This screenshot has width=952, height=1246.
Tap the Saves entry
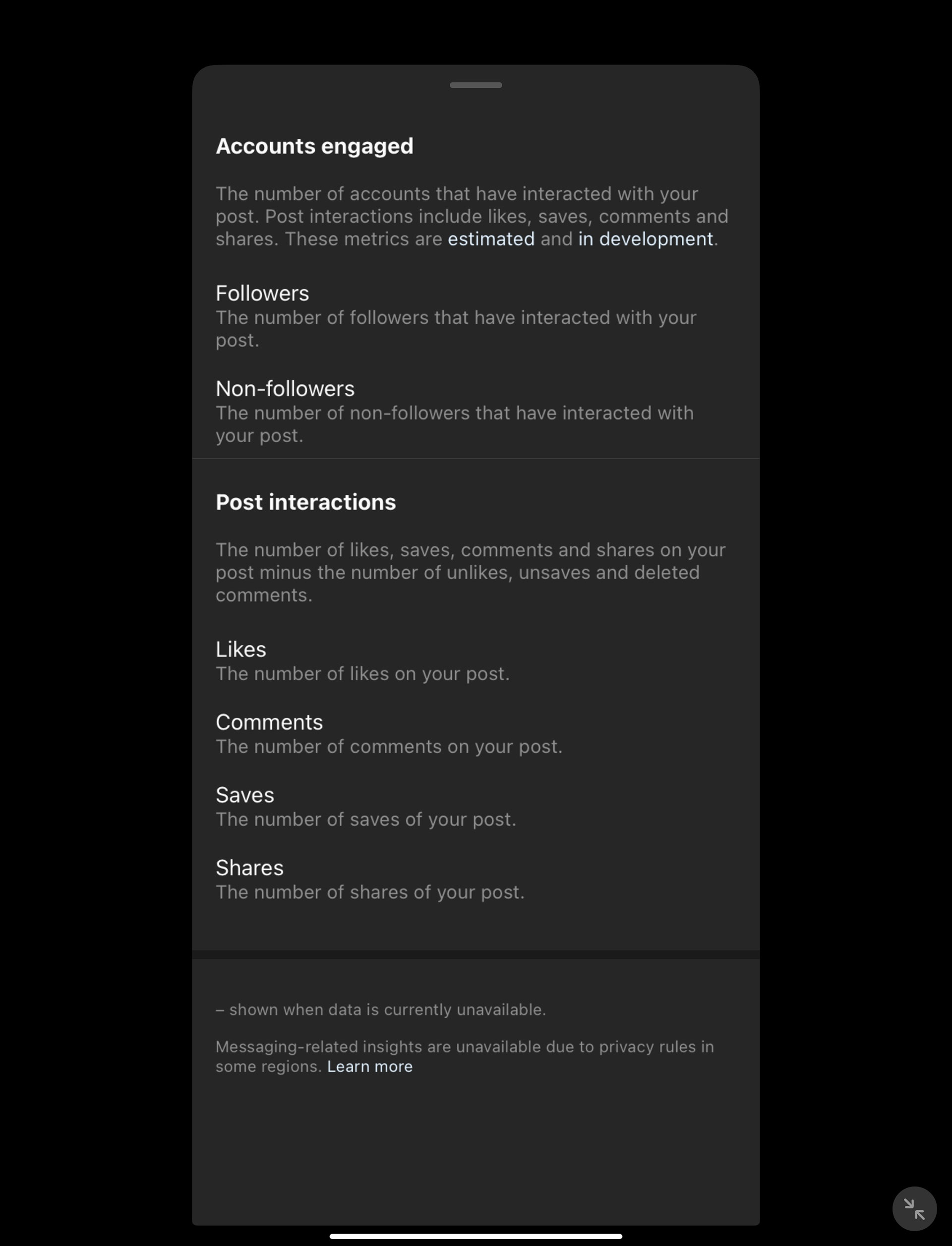(x=476, y=806)
